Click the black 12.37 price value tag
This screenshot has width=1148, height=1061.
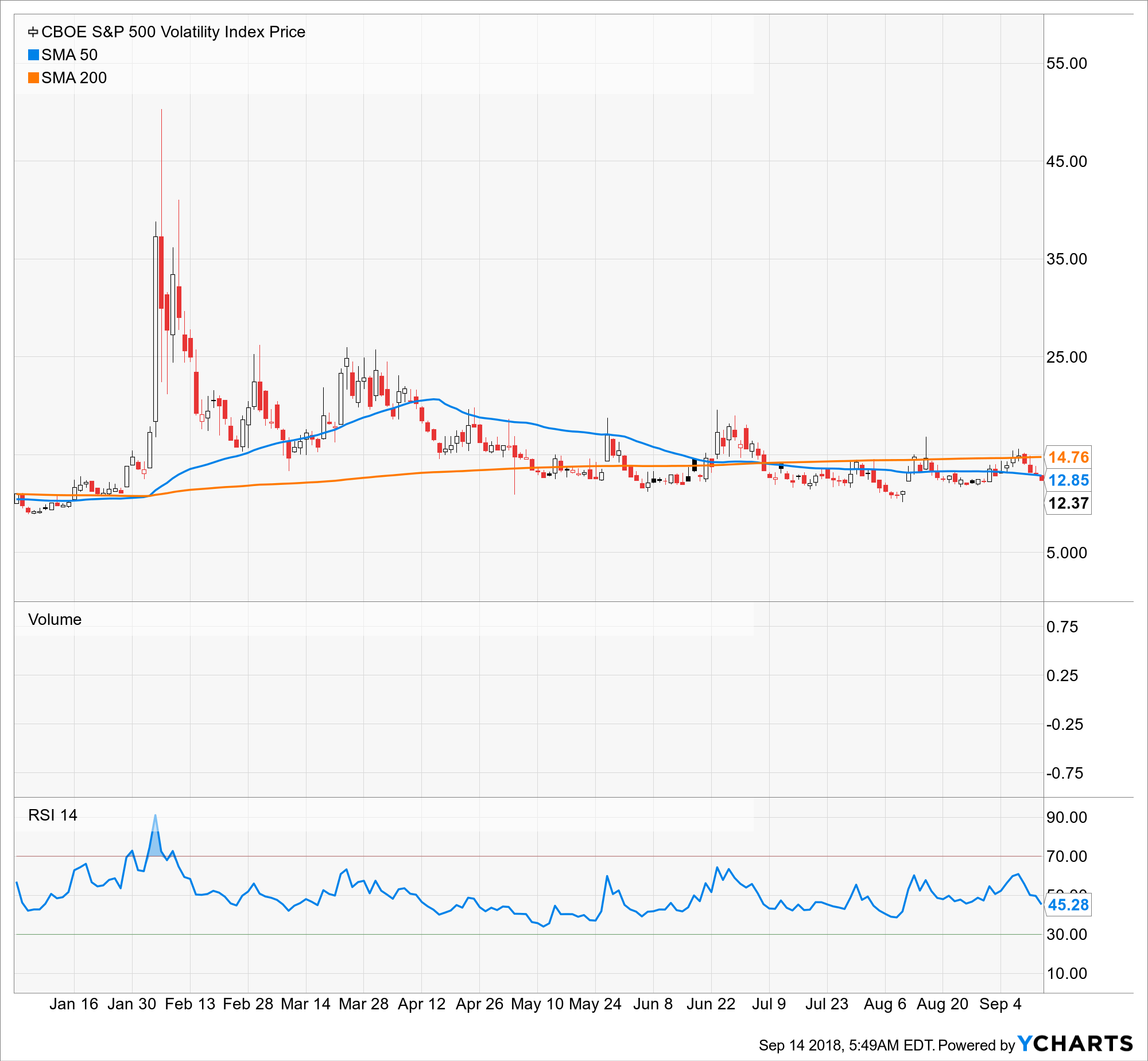[x=1068, y=503]
